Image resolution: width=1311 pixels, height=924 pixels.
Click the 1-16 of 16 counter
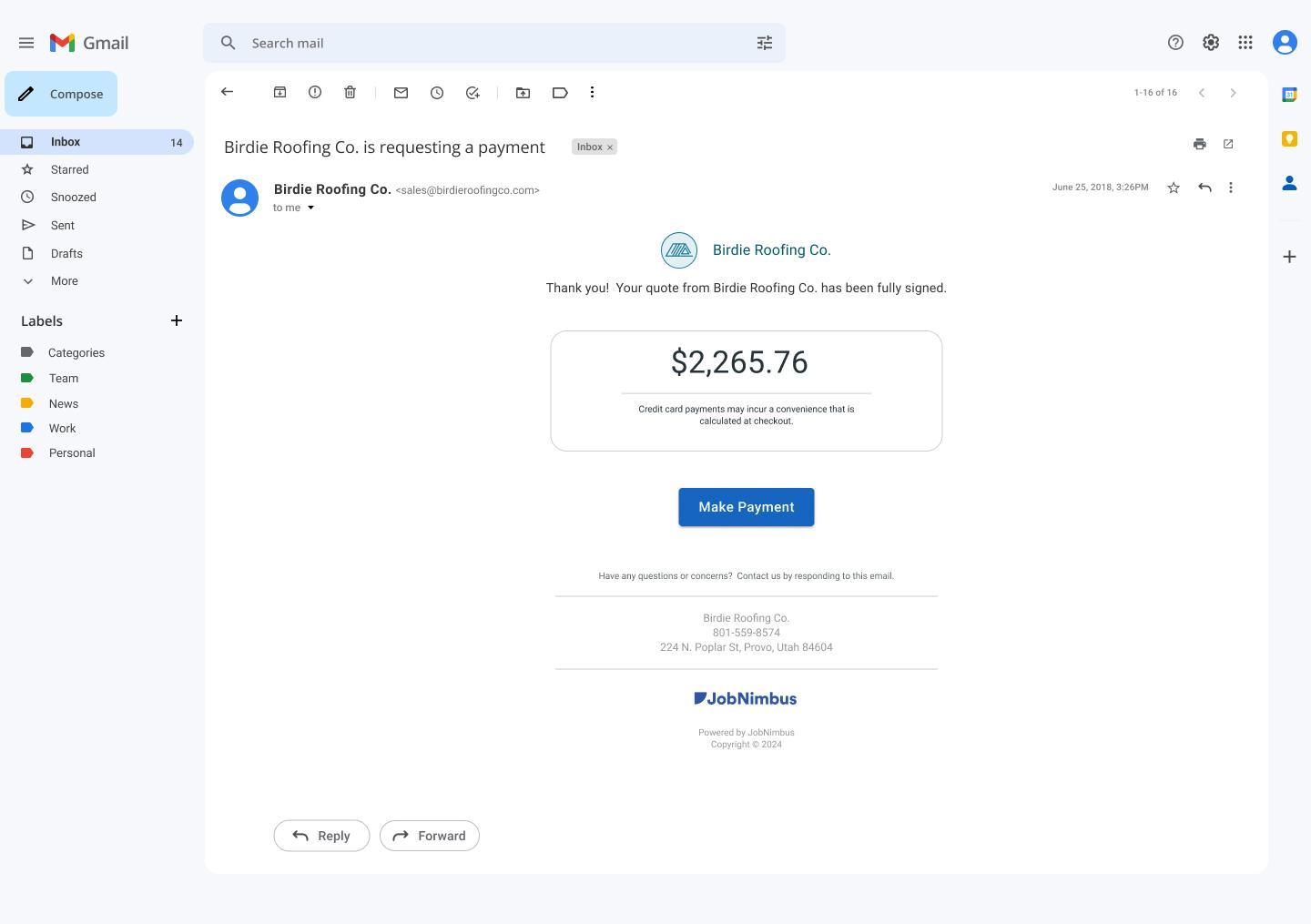point(1155,93)
